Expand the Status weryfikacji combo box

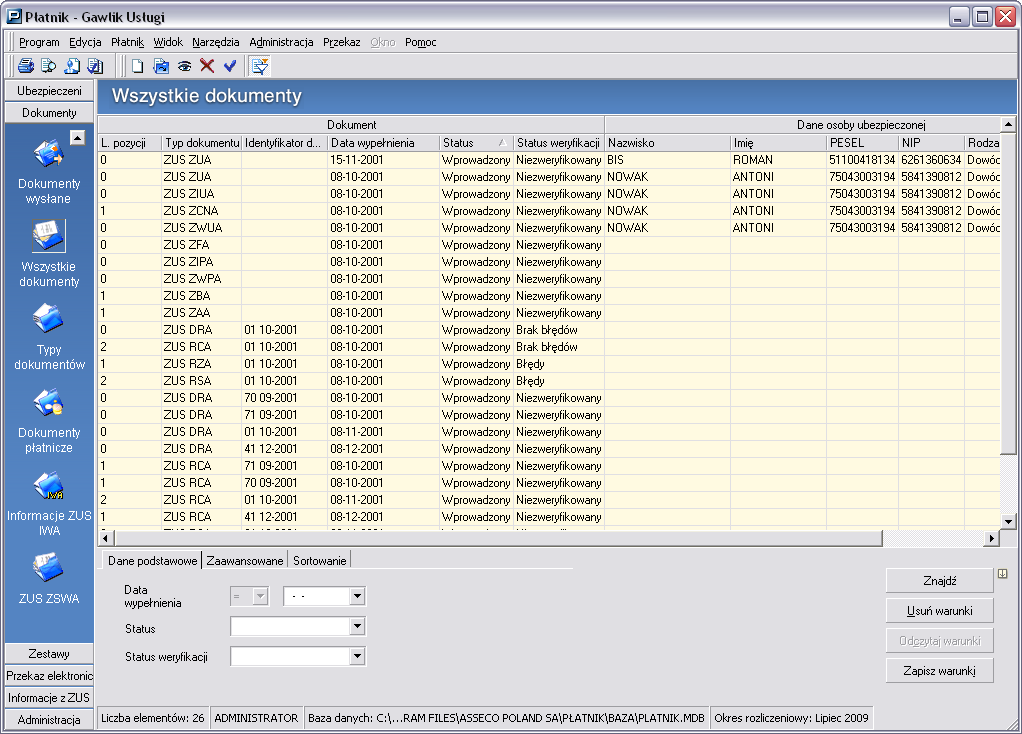[357, 656]
